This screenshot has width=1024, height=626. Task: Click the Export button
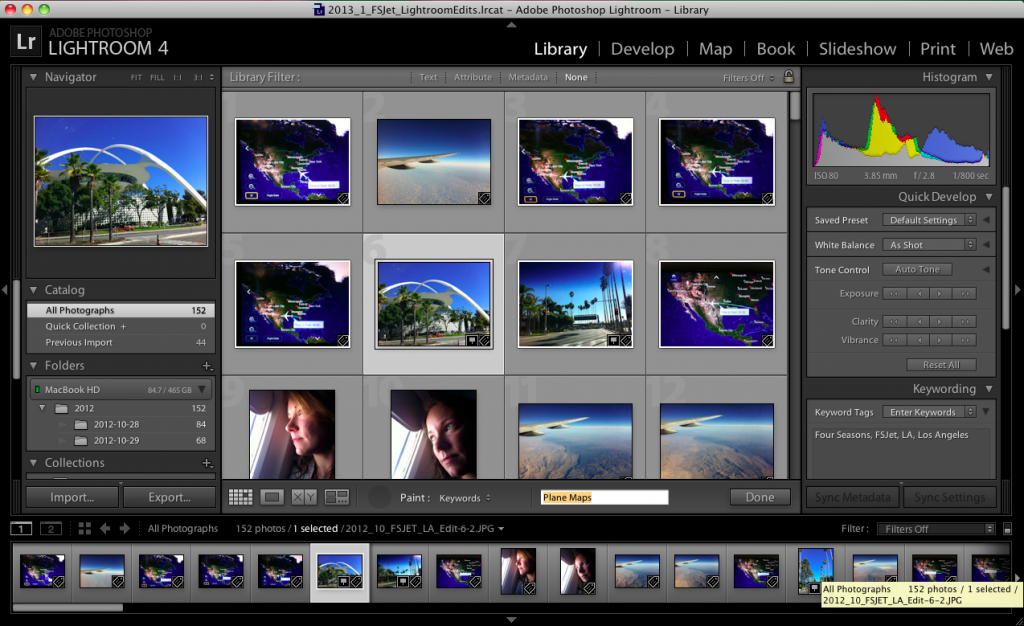[169, 497]
